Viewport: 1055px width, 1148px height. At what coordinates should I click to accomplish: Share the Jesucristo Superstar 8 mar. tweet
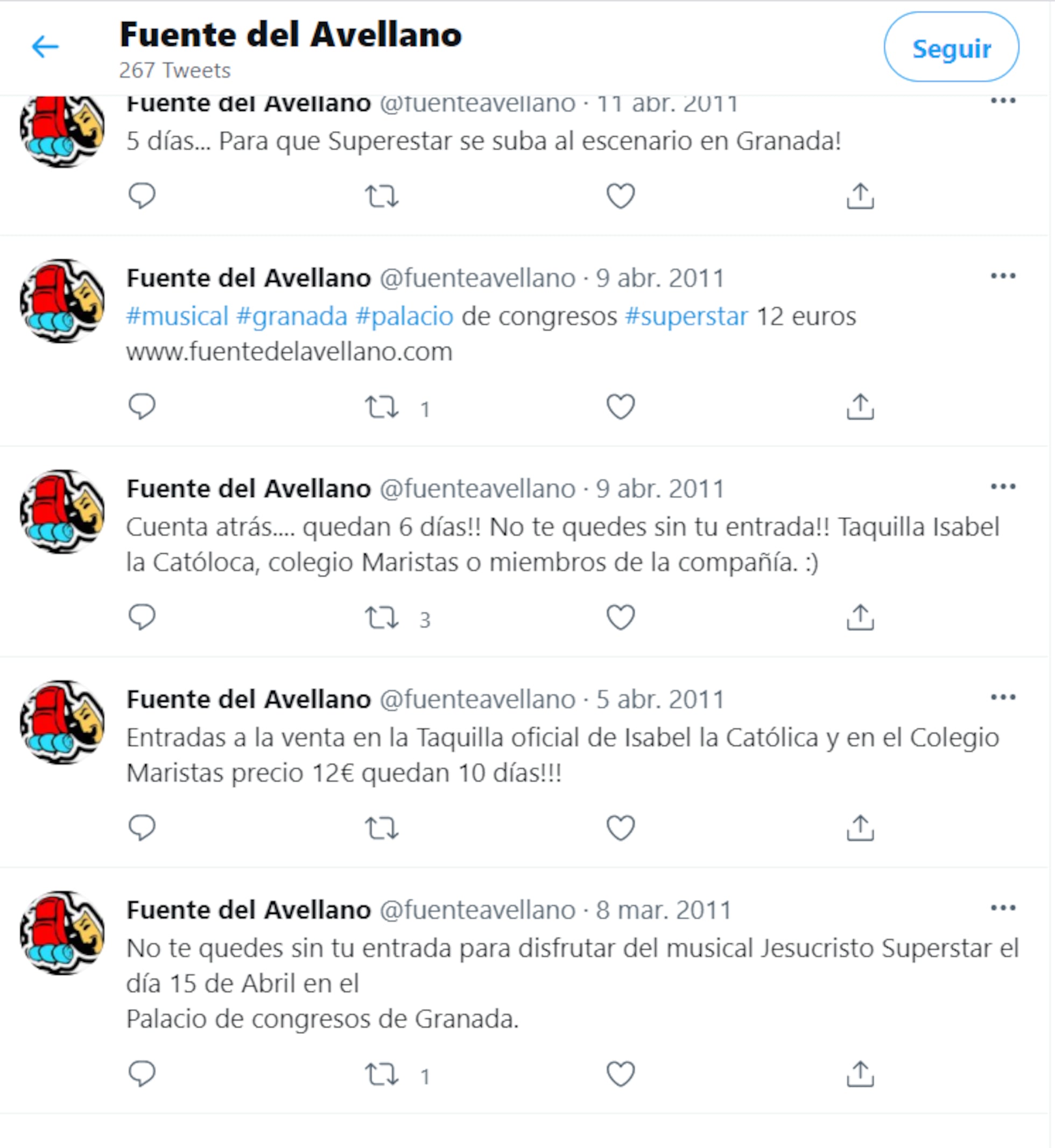tap(860, 1074)
